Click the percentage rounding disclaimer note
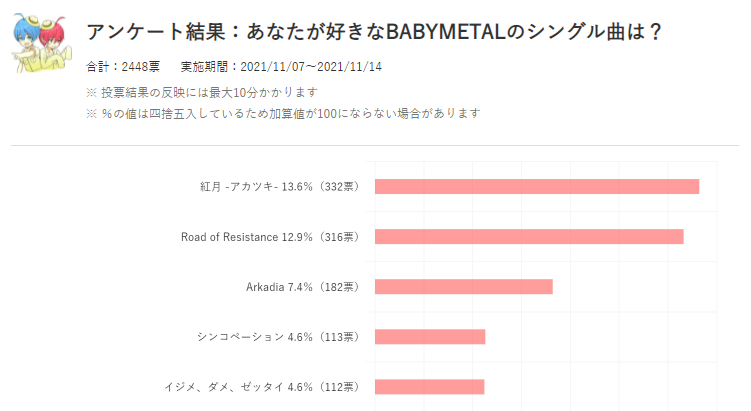 point(284,112)
